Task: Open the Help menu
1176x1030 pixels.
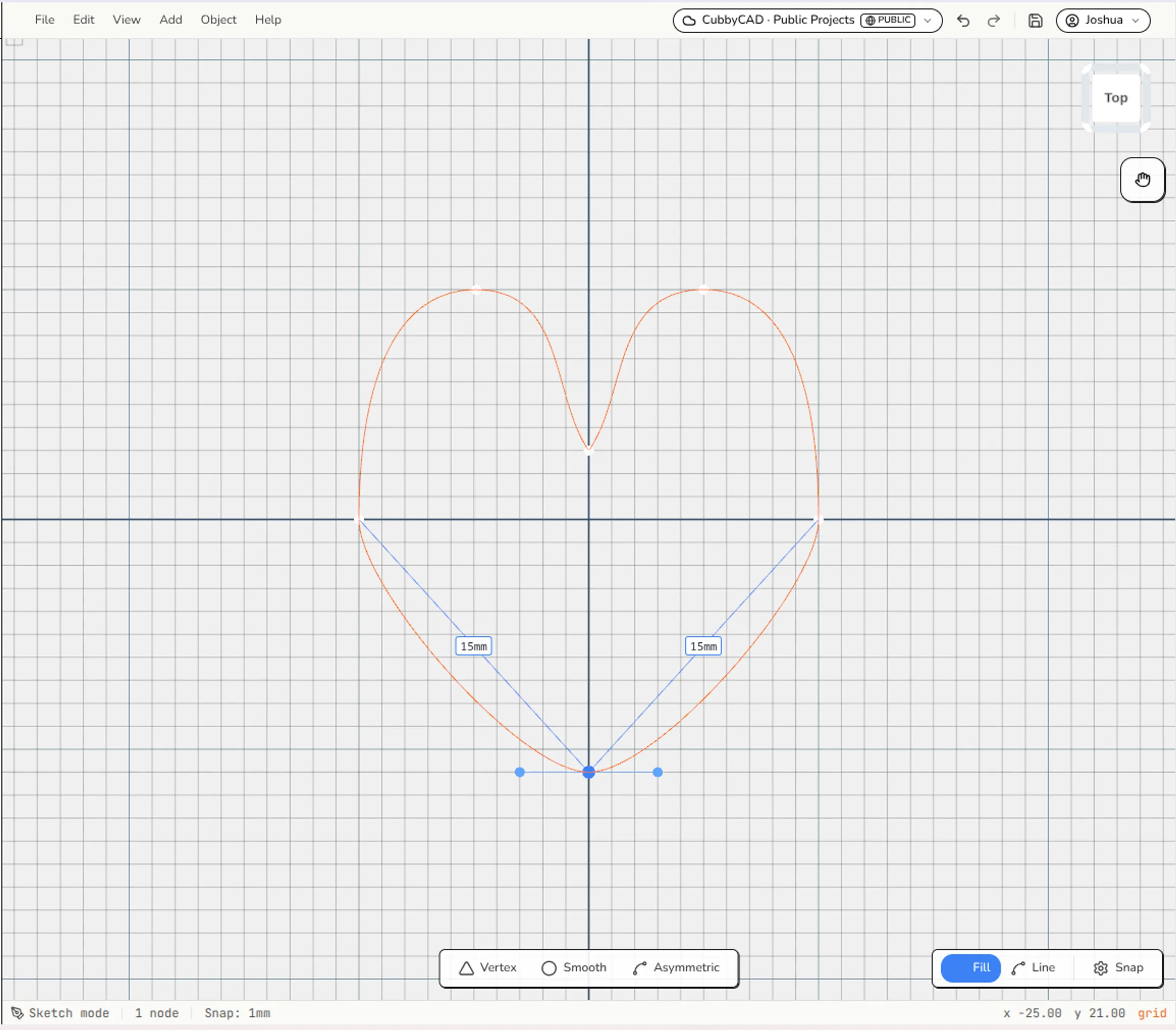Action: pos(268,19)
